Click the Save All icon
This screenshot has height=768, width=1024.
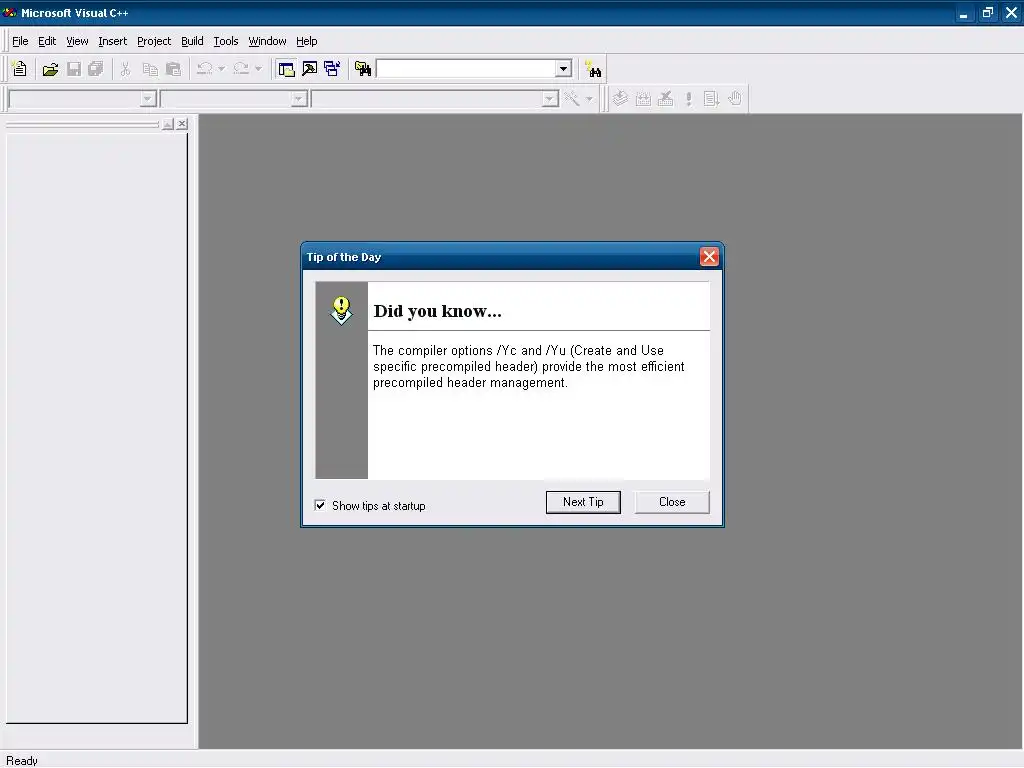(x=95, y=69)
